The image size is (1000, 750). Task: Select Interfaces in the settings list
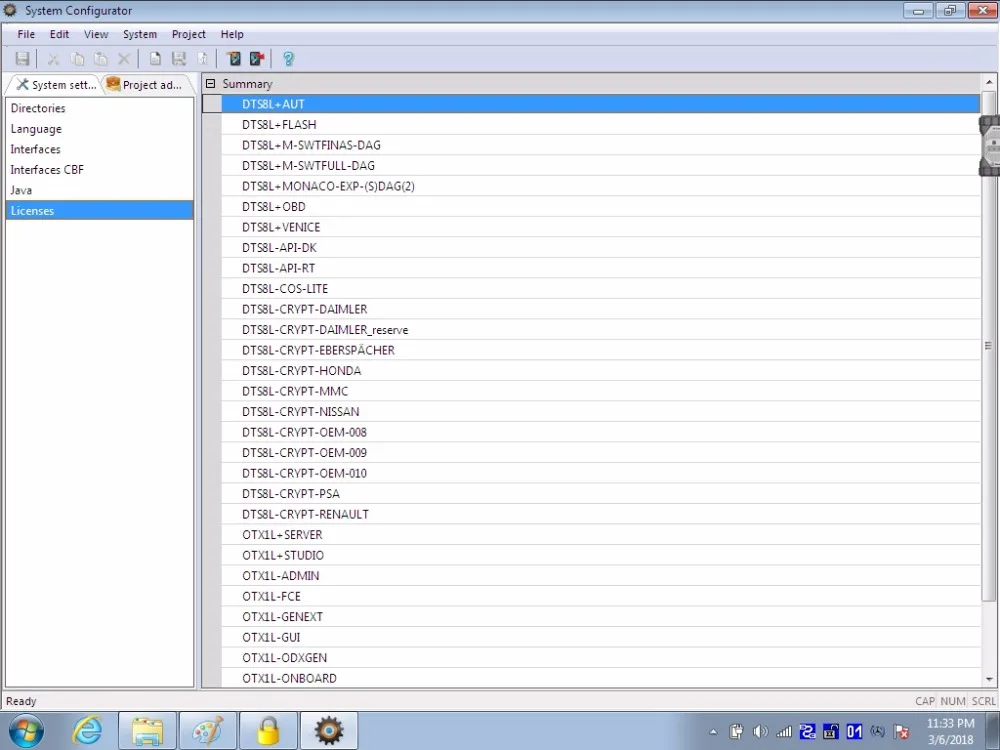pyautogui.click(x=99, y=149)
